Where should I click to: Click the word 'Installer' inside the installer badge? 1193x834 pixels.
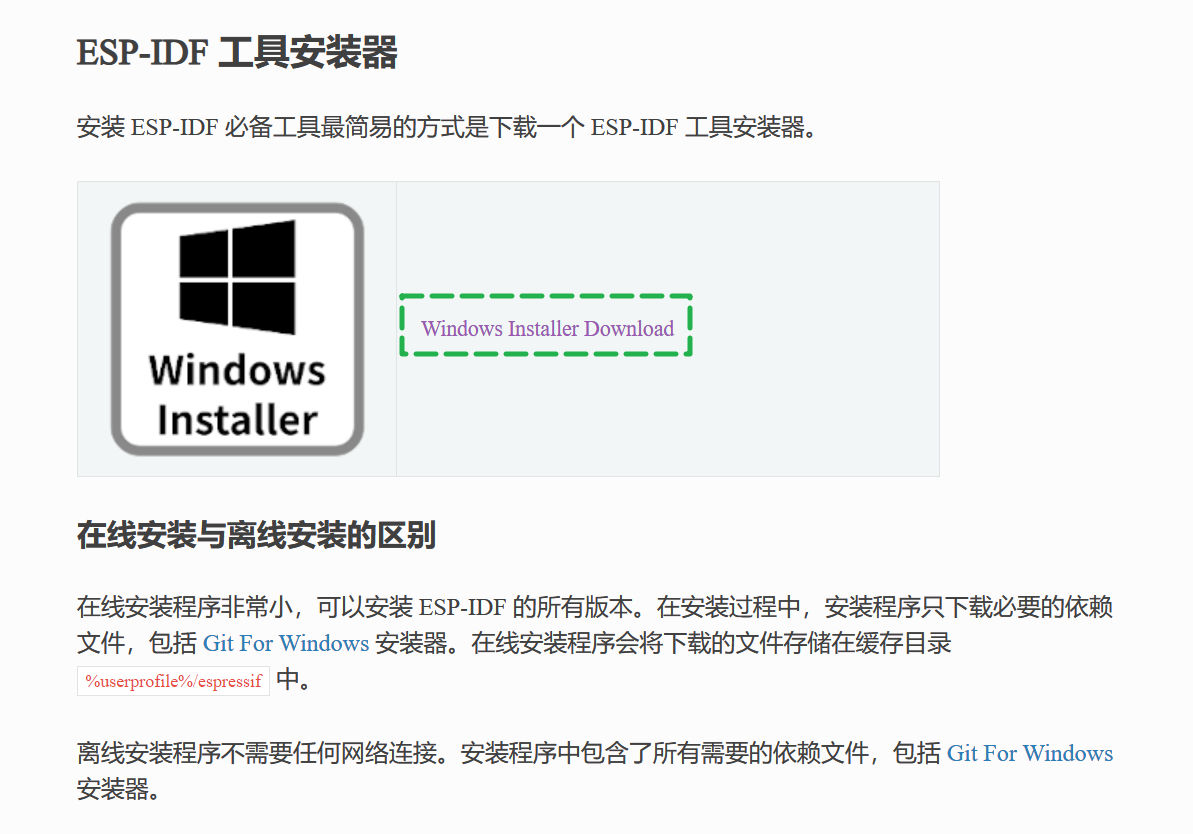(237, 420)
